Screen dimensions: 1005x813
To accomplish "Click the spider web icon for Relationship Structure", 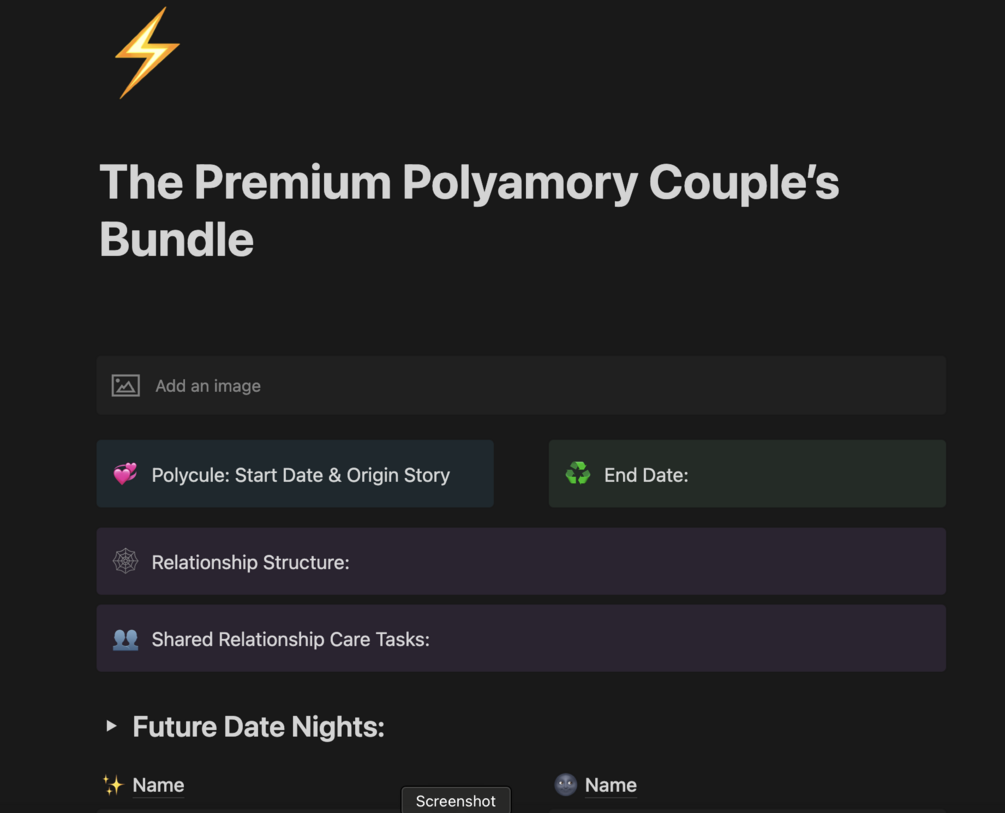I will coord(125,562).
